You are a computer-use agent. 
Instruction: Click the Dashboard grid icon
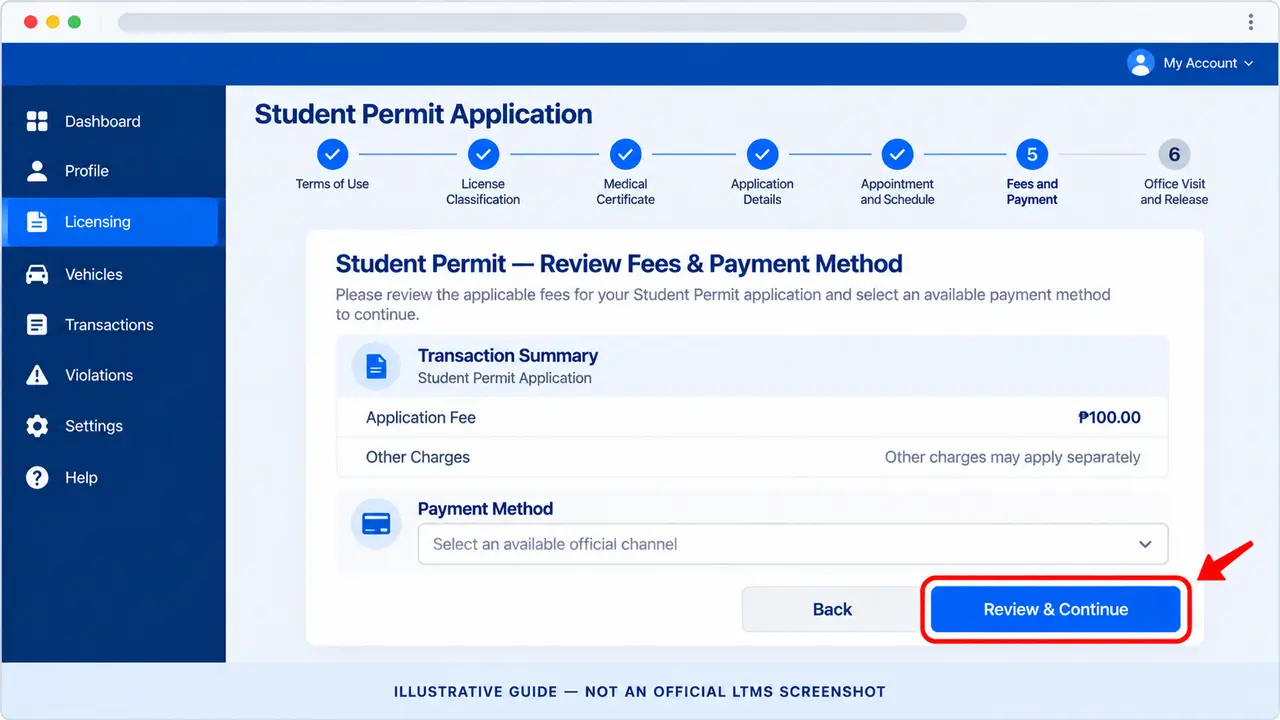(37, 122)
